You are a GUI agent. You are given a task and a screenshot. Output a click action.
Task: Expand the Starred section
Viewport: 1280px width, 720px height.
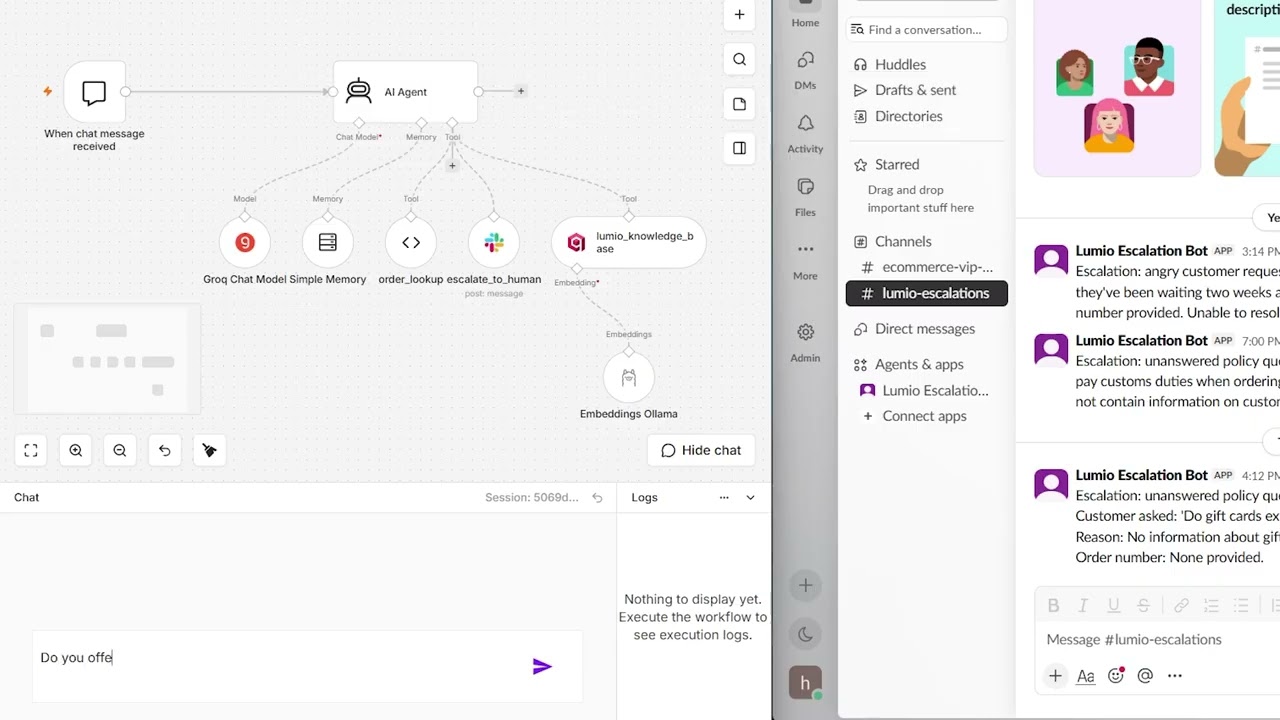point(897,164)
